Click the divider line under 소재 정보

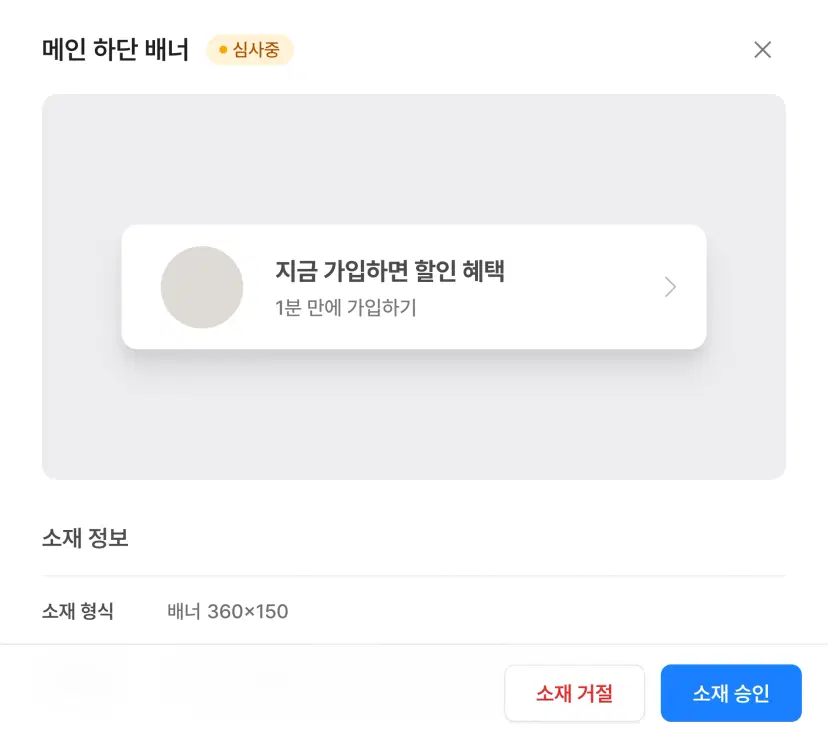414,576
